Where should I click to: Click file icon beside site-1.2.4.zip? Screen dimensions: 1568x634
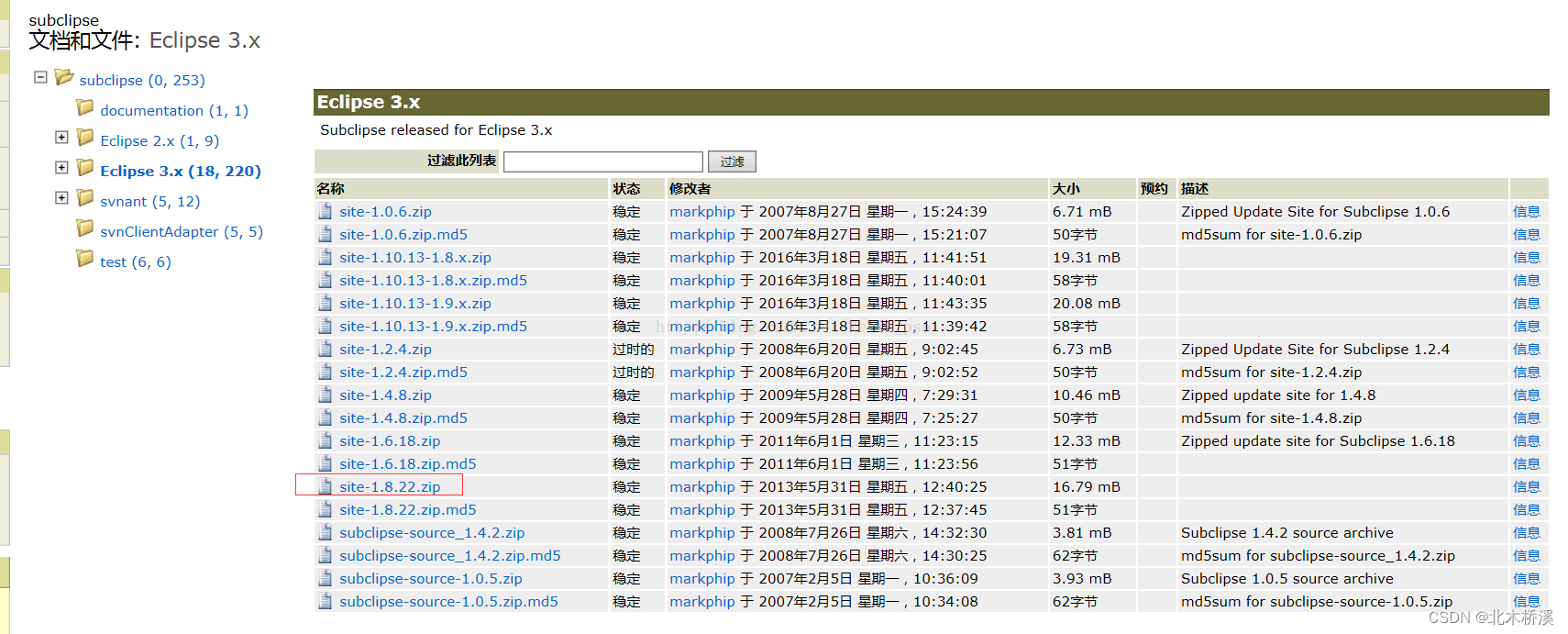[x=326, y=349]
